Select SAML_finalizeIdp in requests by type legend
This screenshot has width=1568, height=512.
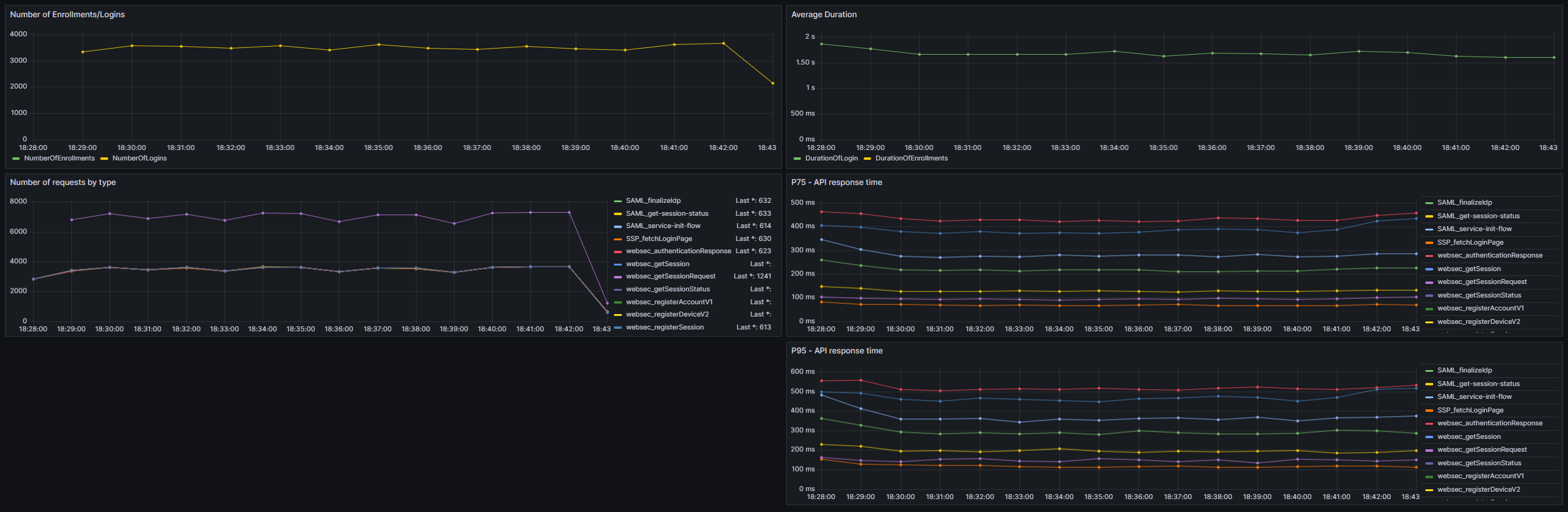tap(653, 201)
